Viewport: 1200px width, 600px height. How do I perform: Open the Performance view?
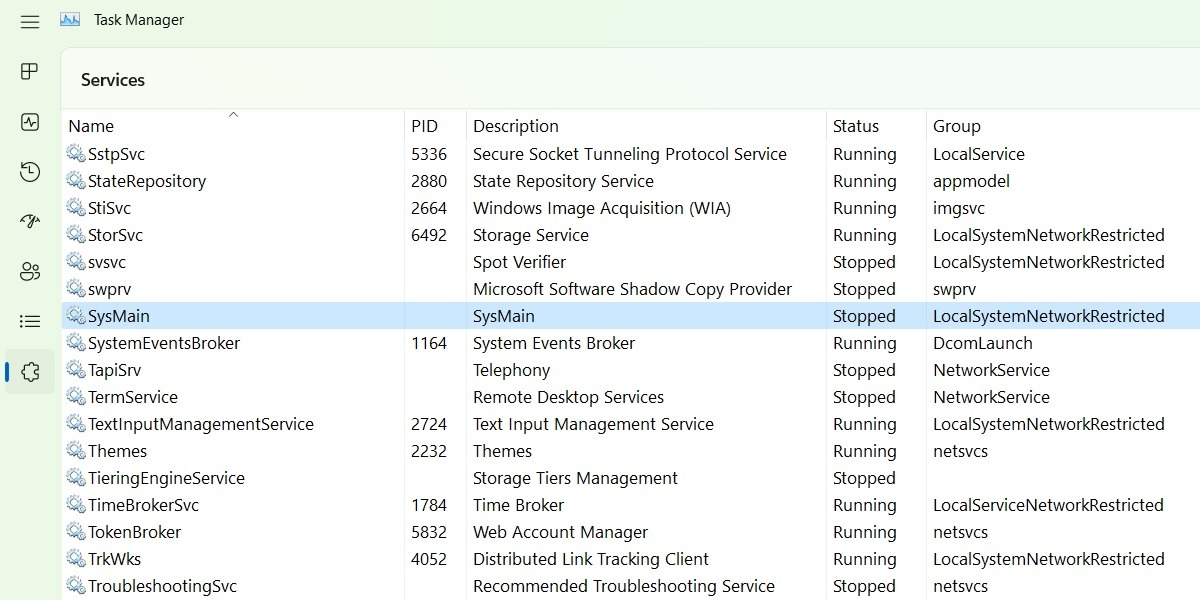click(x=30, y=121)
